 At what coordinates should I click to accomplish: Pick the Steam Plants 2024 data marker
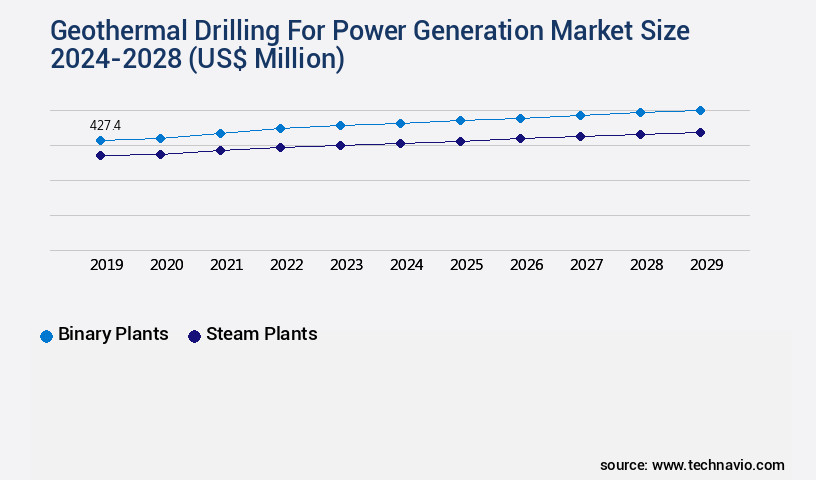[400, 143]
